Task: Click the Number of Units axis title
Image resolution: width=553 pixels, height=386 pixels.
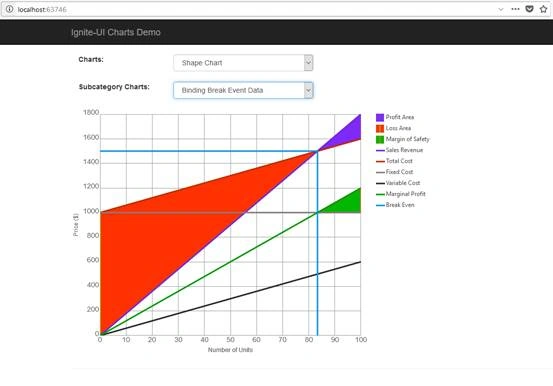Action: [x=230, y=350]
